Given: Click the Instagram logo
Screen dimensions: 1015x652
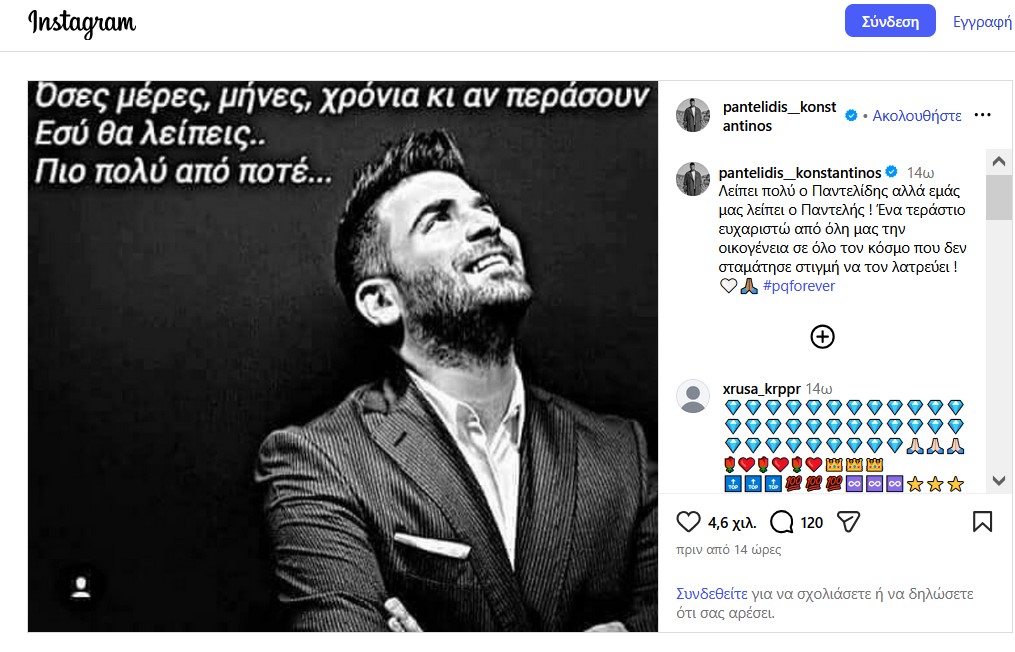Looking at the screenshot, I should (82, 23).
